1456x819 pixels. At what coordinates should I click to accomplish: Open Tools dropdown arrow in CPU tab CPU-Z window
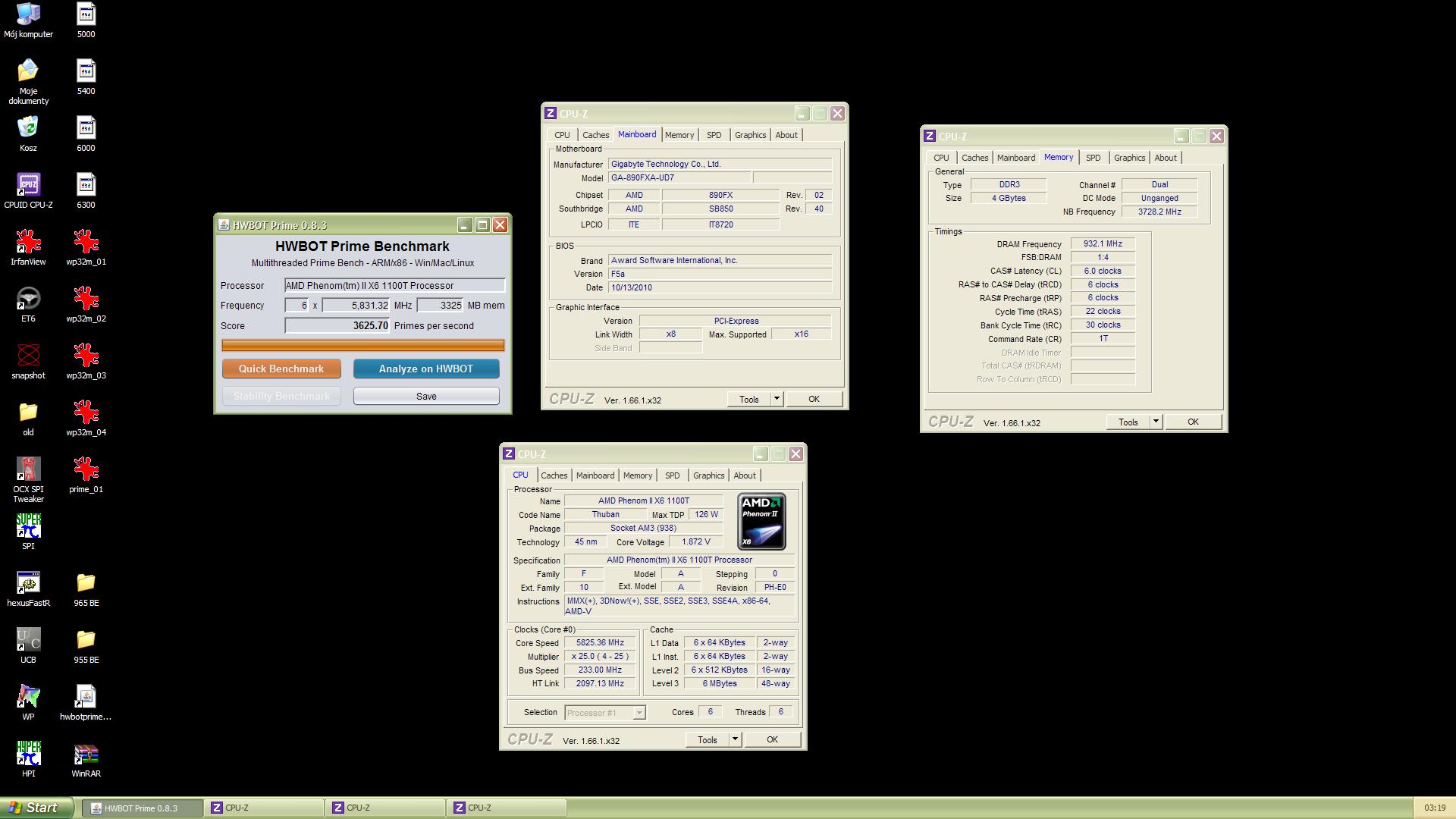tap(735, 739)
